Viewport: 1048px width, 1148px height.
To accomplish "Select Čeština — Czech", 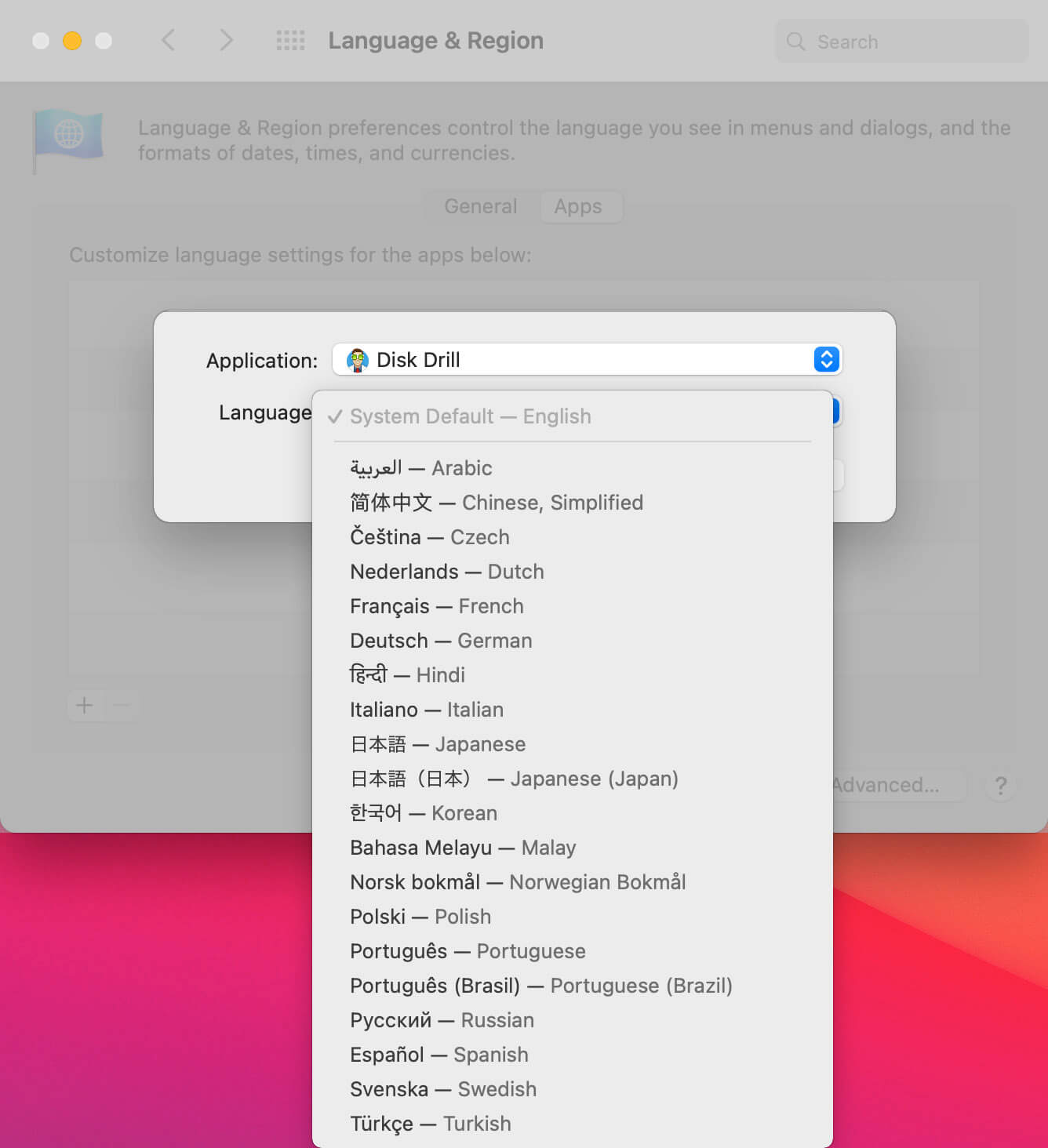I will [573, 537].
